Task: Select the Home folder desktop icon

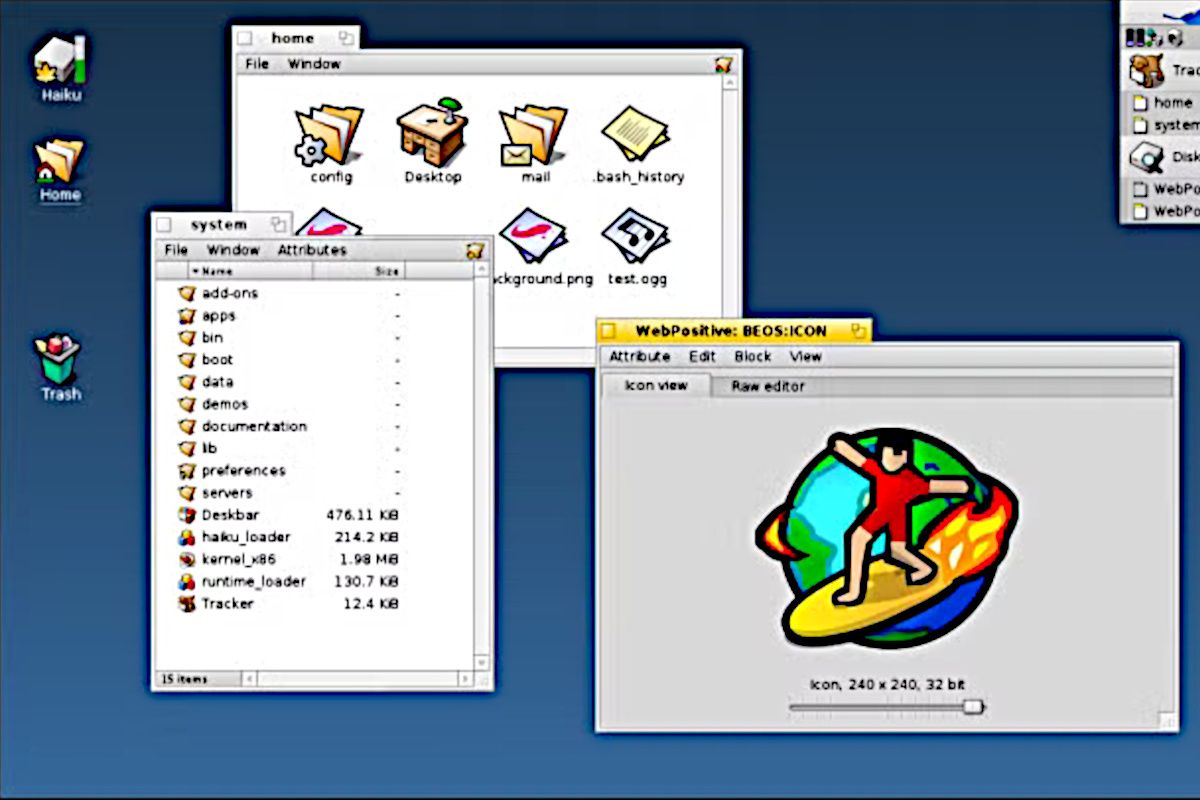Action: point(60,161)
